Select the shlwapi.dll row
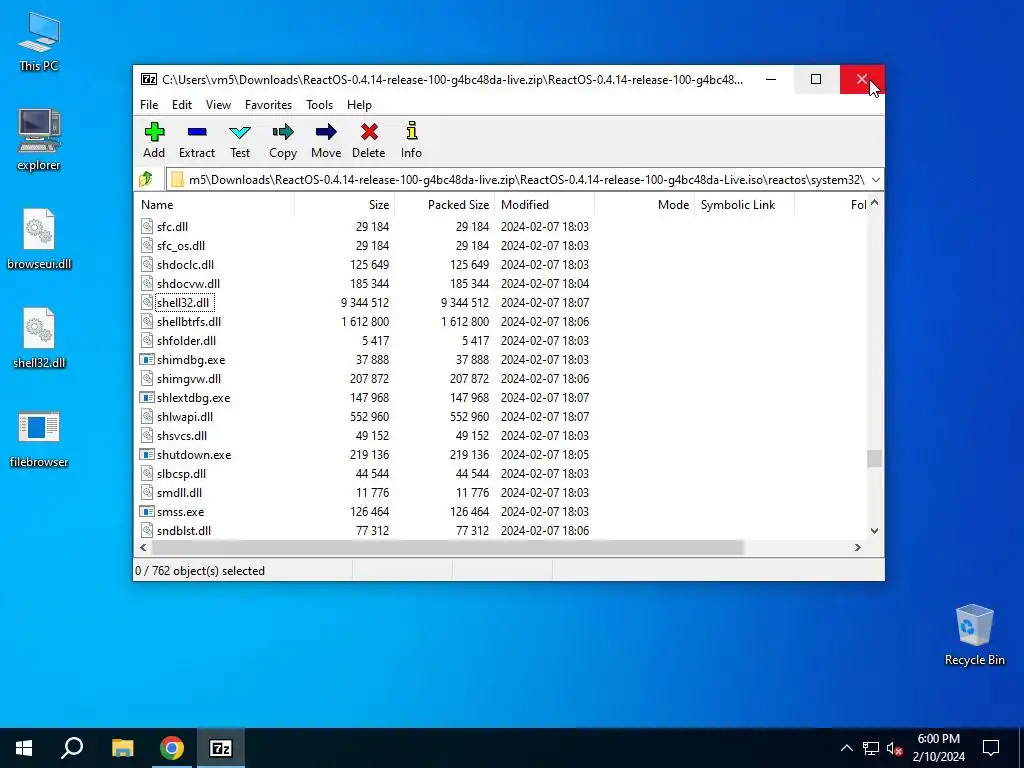This screenshot has height=768, width=1024. (500, 417)
